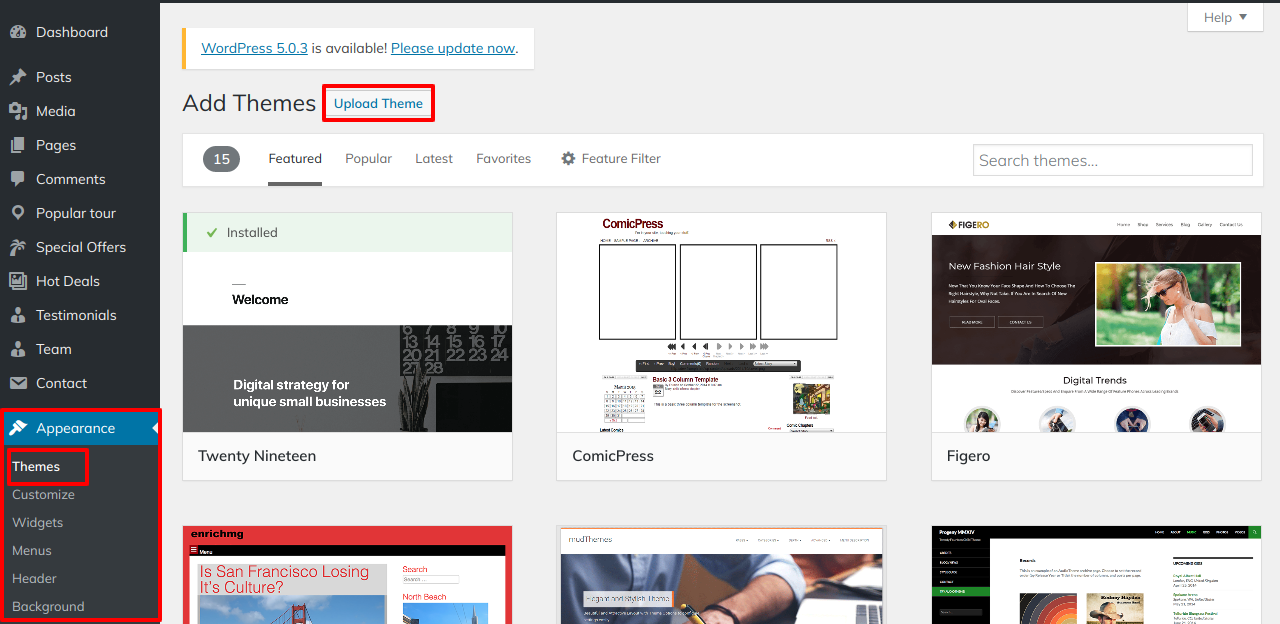Collapse the Appearance menu section
The height and width of the screenshot is (624, 1280).
tap(154, 428)
